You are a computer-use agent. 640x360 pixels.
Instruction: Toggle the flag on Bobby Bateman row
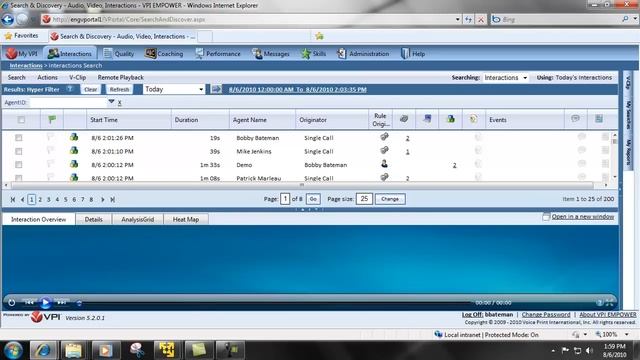click(50, 137)
